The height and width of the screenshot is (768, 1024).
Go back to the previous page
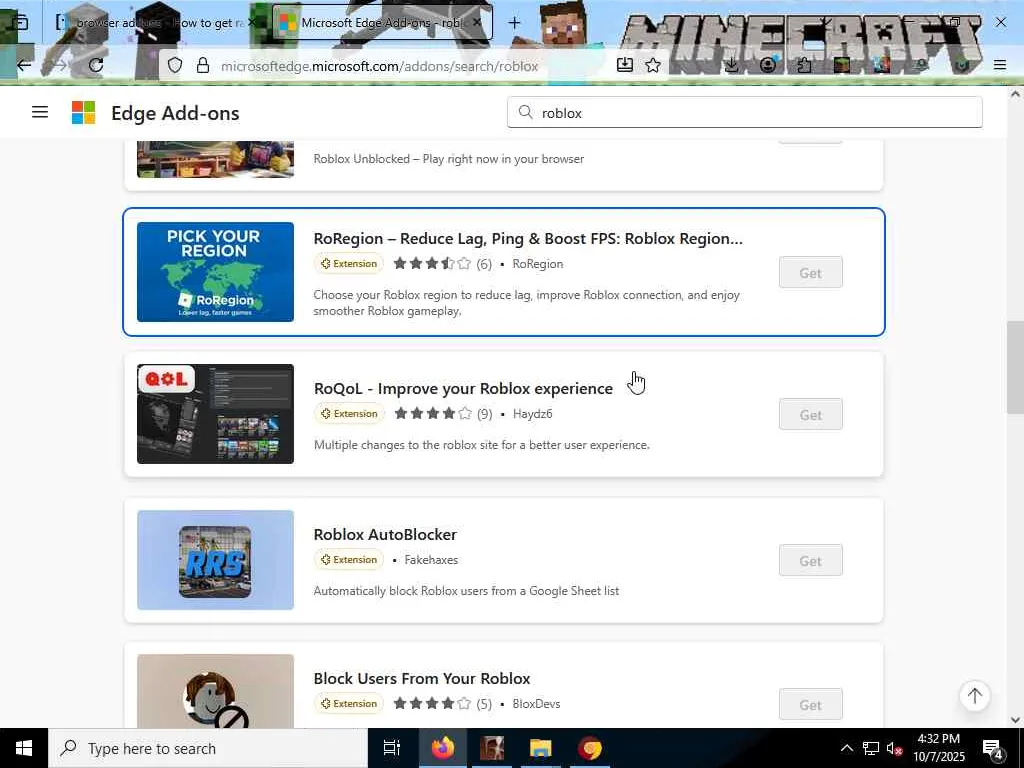(24, 65)
